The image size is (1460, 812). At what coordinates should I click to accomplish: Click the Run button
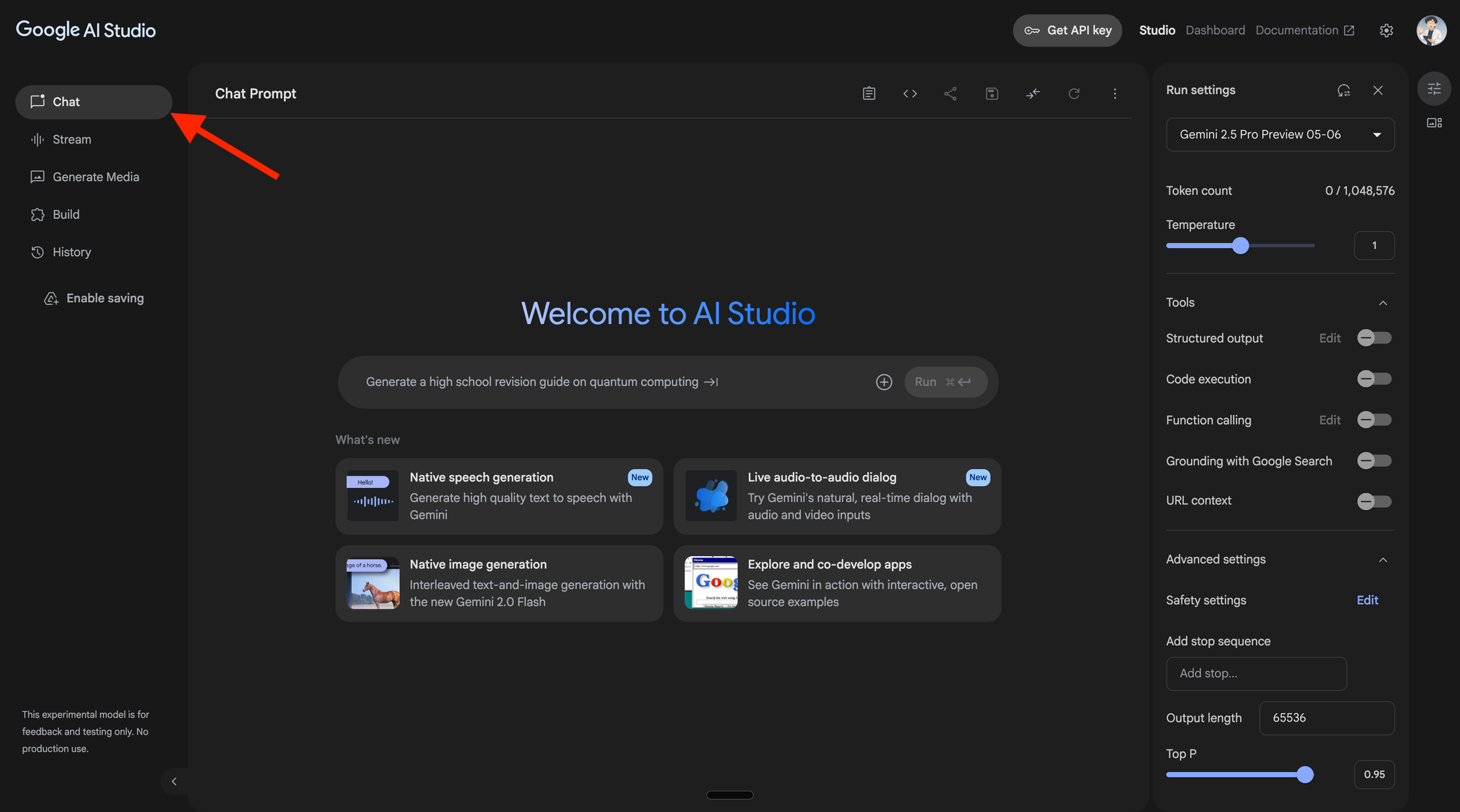pyautogui.click(x=945, y=382)
